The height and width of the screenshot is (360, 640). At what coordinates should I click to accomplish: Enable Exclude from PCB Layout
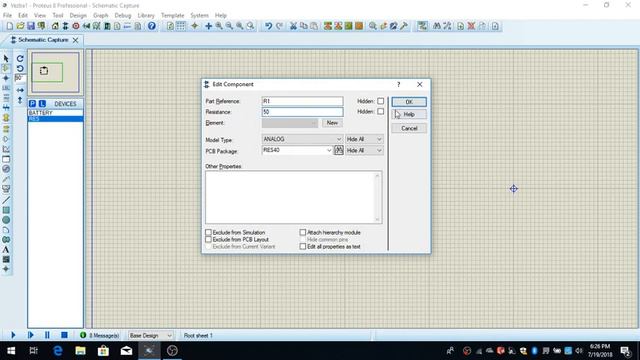208,240
